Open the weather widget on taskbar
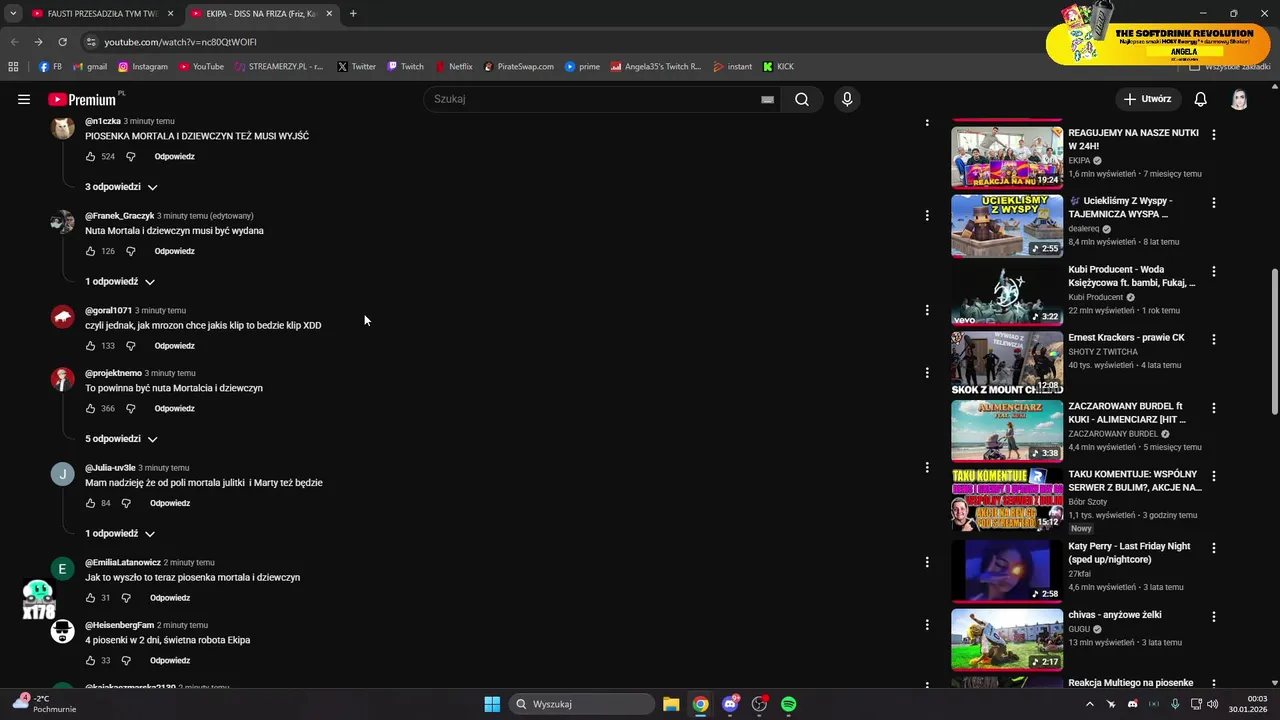This screenshot has width=1280, height=720. click(44, 704)
